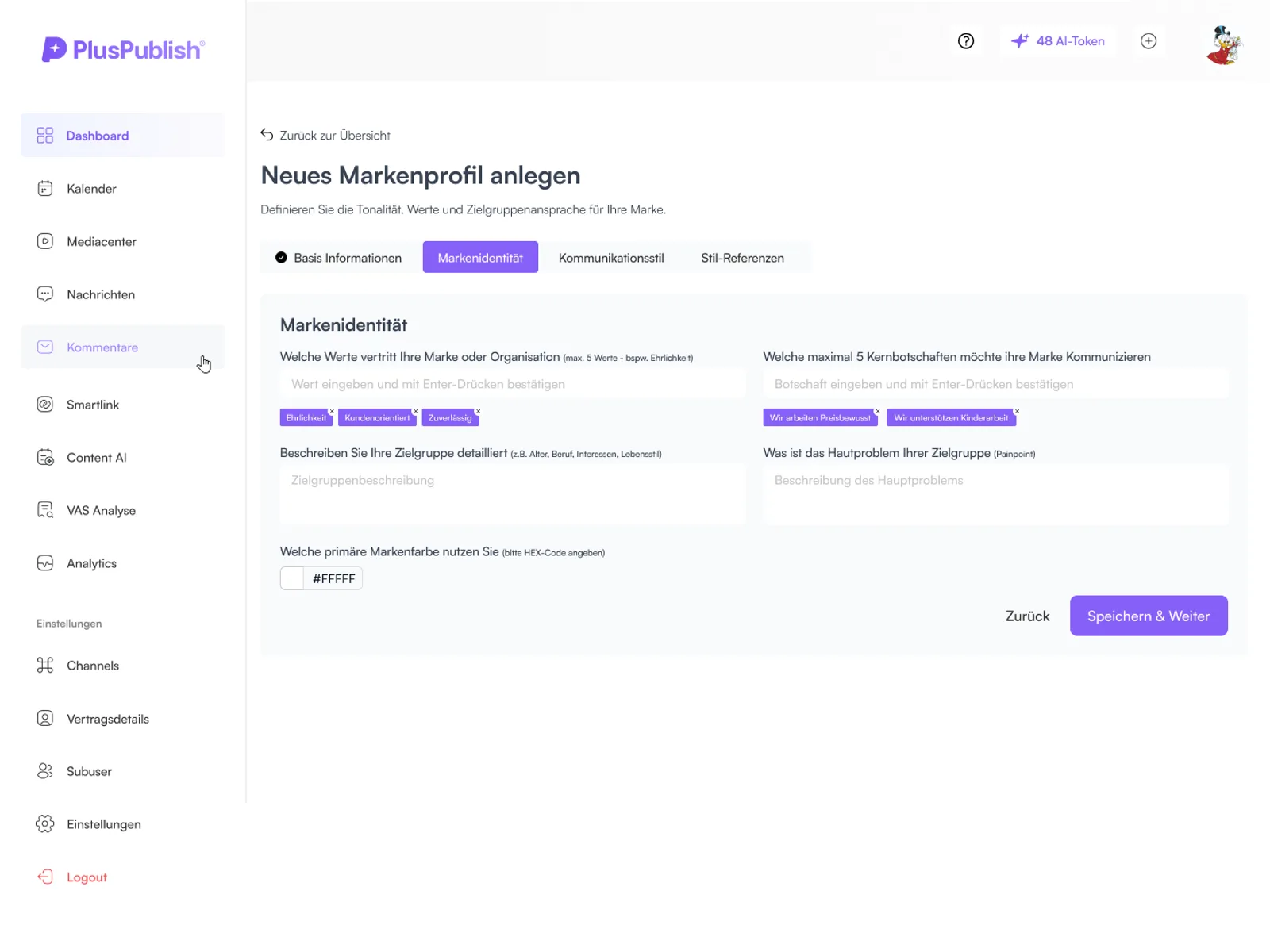Click Speichern & Weiter button

[x=1149, y=616]
